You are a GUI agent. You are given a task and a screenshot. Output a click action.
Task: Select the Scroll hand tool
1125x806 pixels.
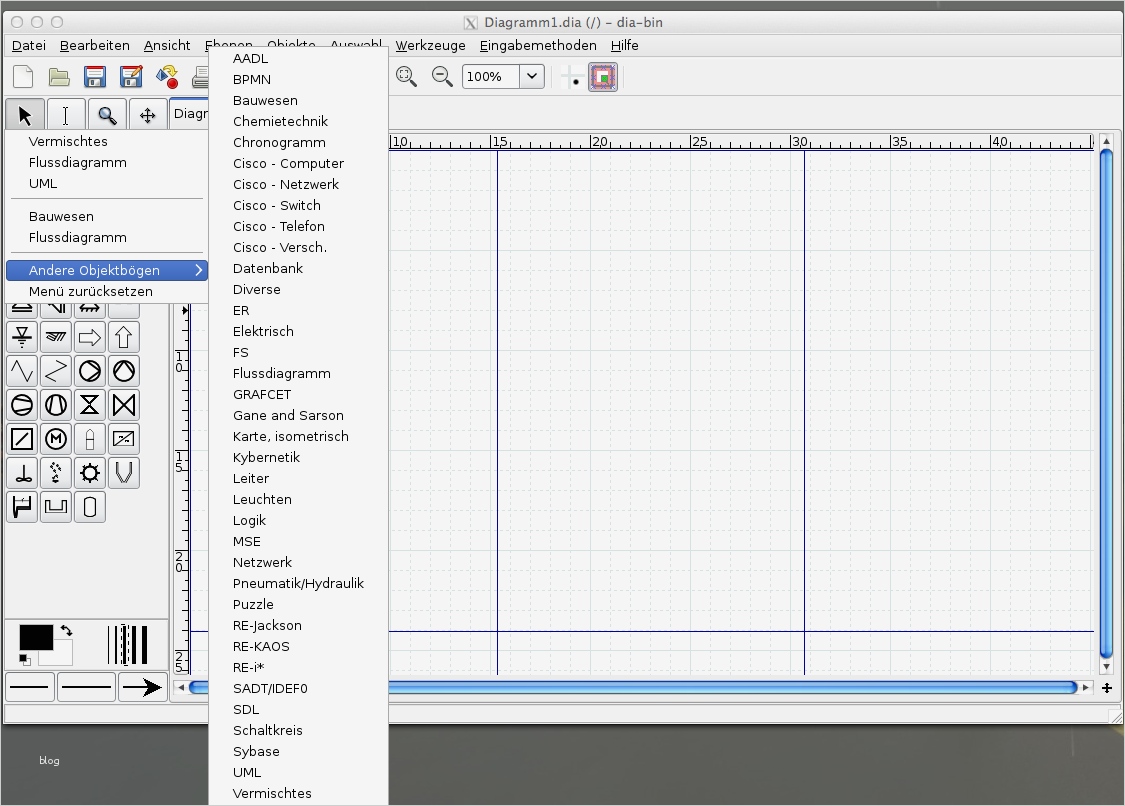pyautogui.click(x=148, y=113)
